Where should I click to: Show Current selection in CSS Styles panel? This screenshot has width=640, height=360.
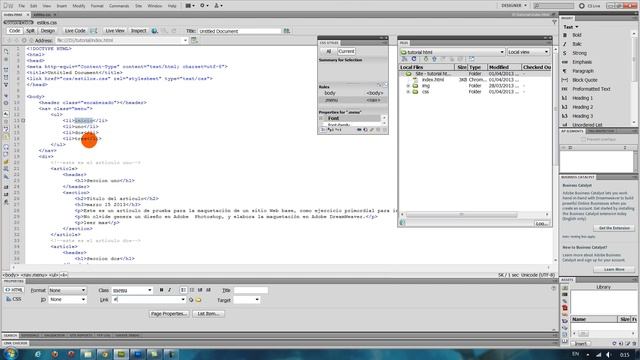point(346,51)
